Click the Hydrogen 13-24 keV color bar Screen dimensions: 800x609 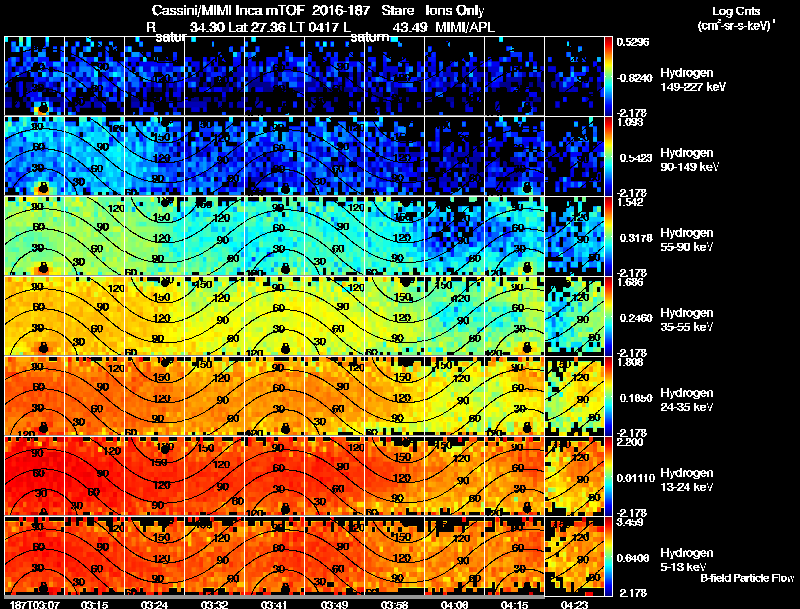click(608, 476)
